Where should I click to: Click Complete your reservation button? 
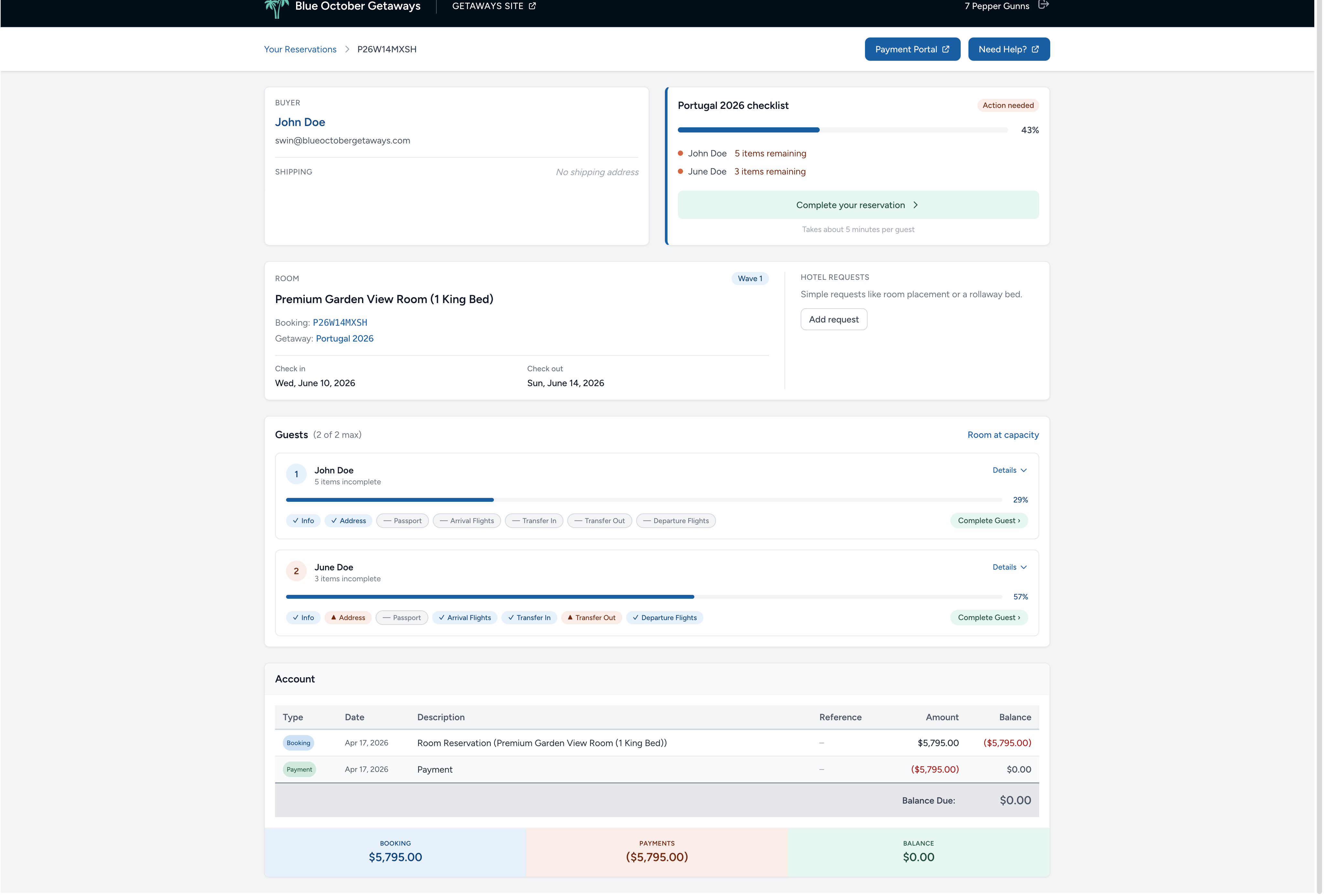(858, 205)
